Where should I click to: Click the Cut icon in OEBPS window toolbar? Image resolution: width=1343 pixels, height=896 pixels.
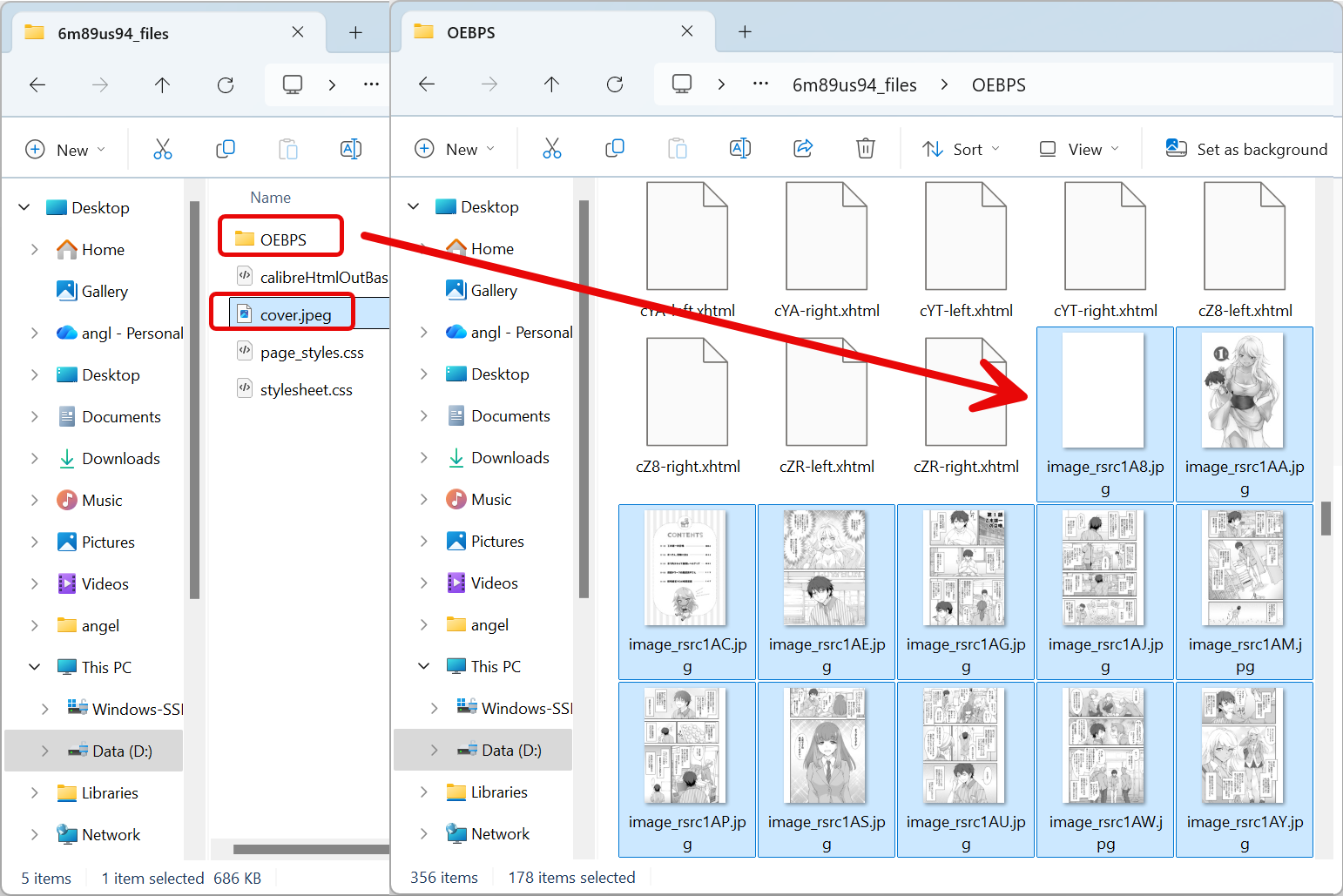(552, 149)
